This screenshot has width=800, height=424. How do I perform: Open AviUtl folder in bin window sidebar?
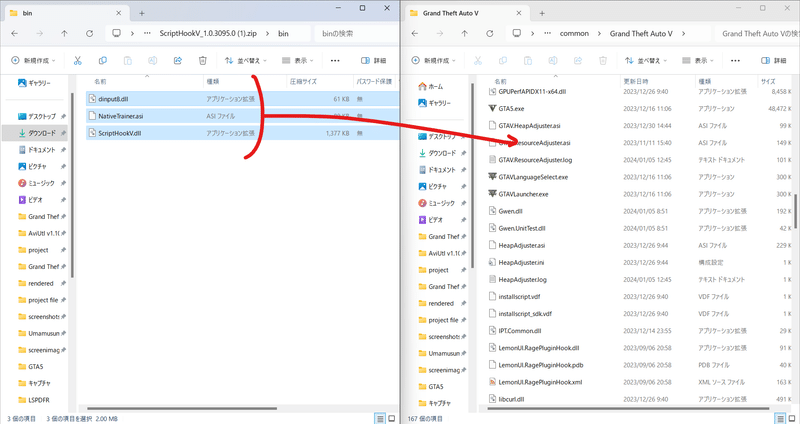pyautogui.click(x=41, y=233)
